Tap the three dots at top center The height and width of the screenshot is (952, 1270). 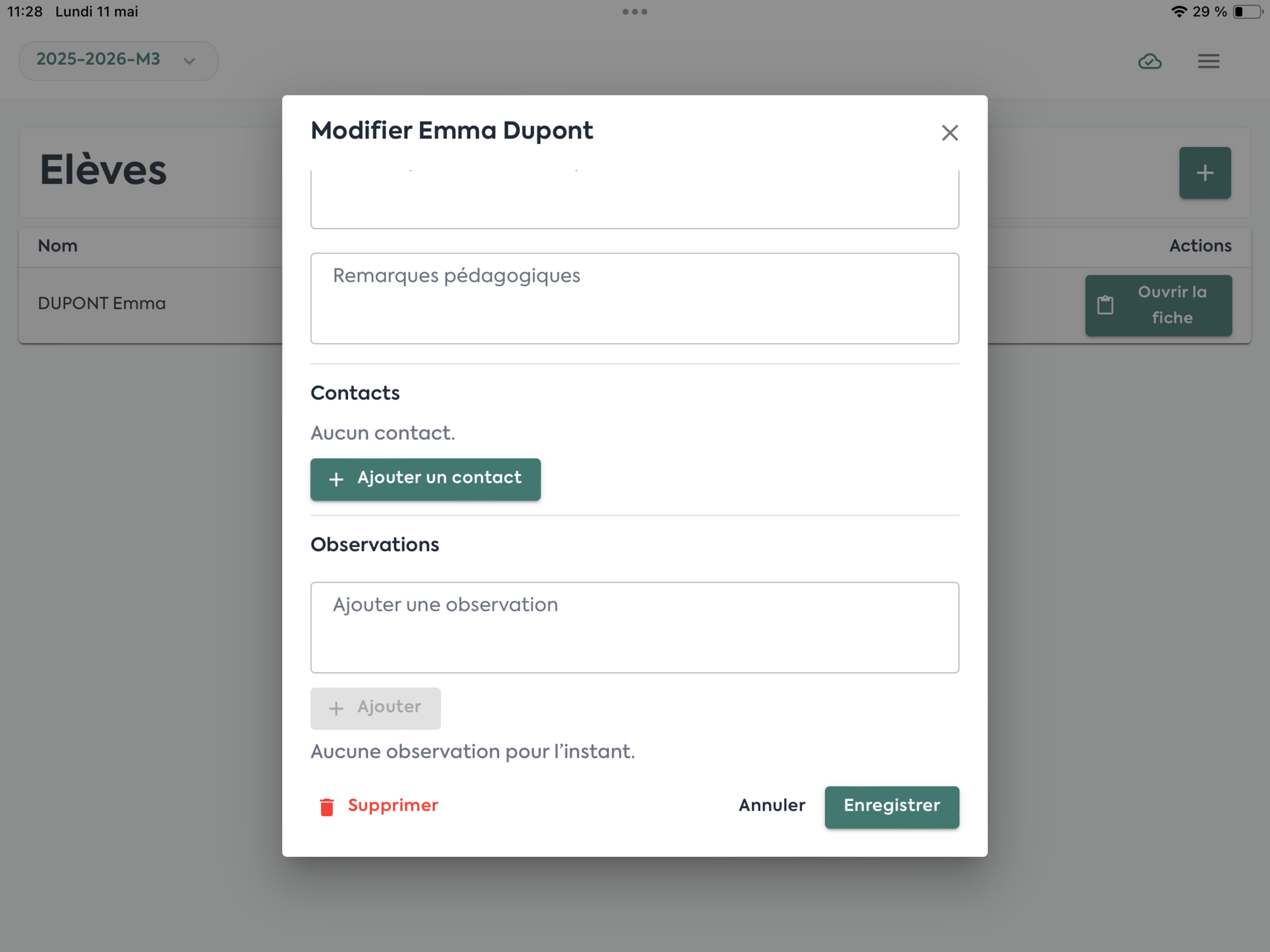635,12
